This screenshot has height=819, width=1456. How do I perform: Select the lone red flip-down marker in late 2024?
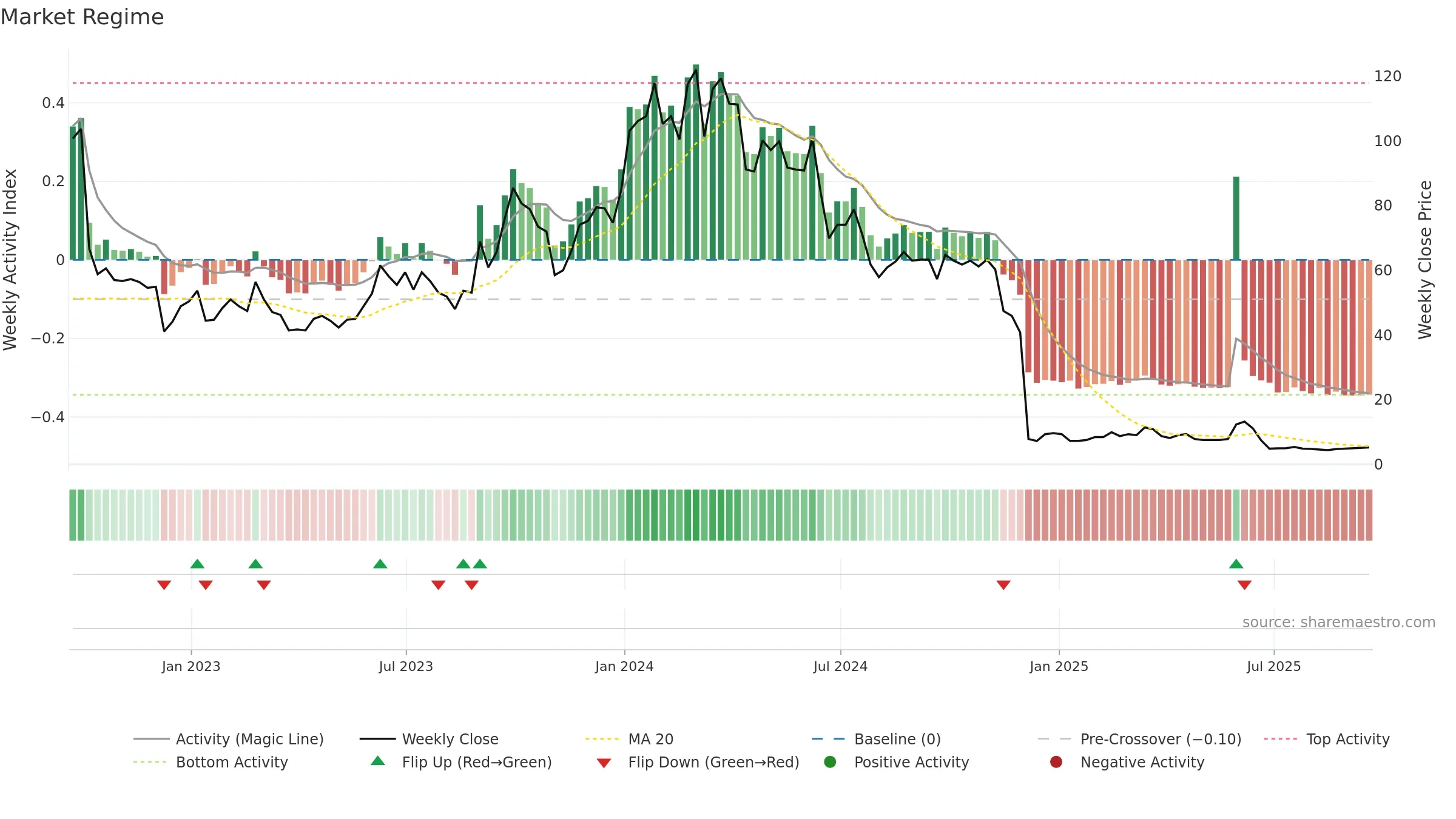[x=1003, y=585]
